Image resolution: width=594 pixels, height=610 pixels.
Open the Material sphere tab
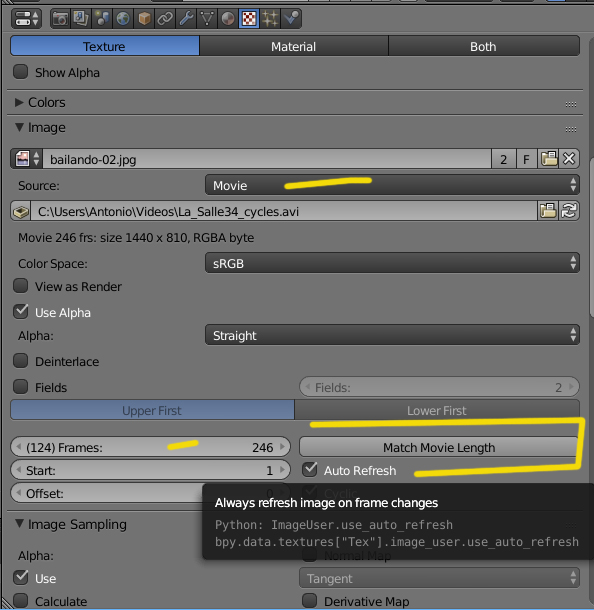[228, 18]
